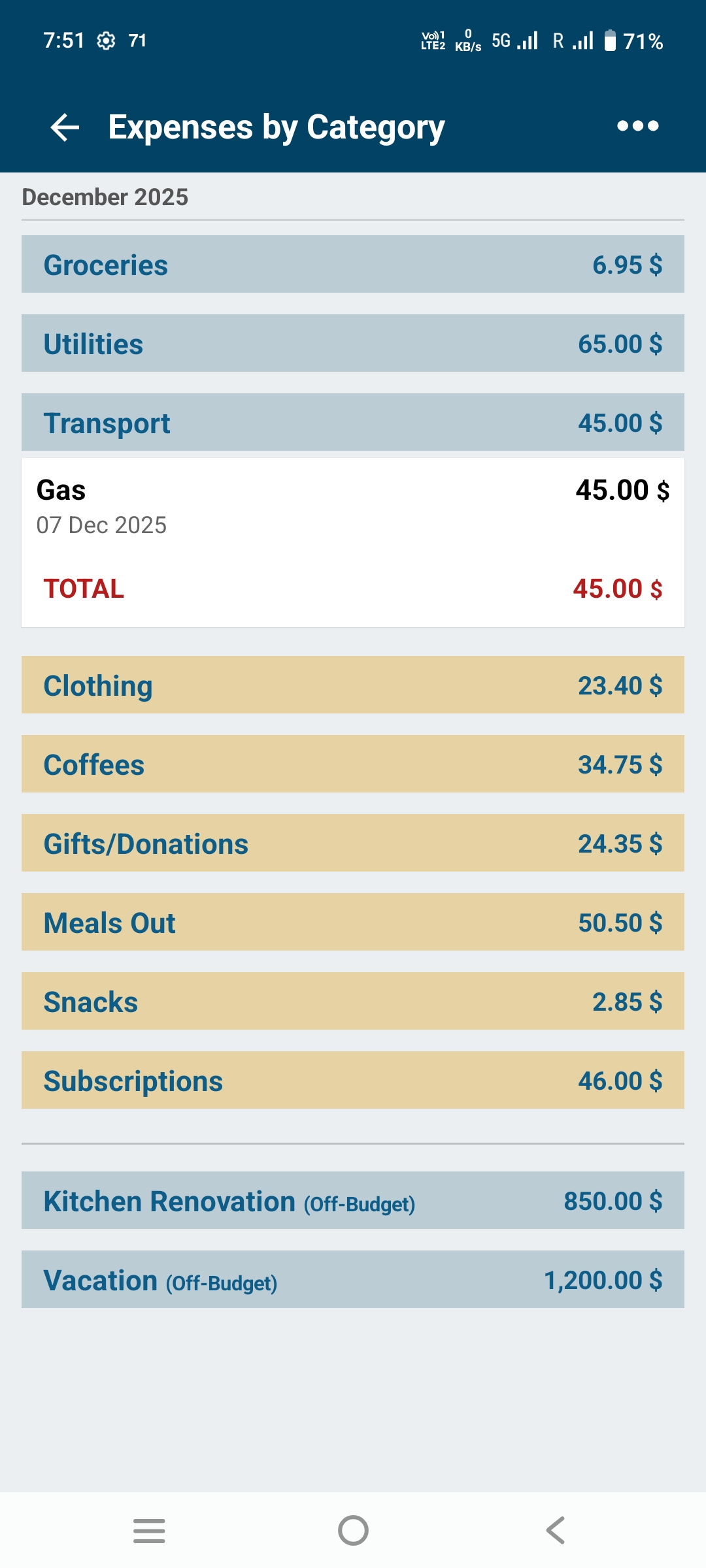The height and width of the screenshot is (1568, 706).
Task: Tap settings gear icon in status bar
Action: (x=106, y=41)
